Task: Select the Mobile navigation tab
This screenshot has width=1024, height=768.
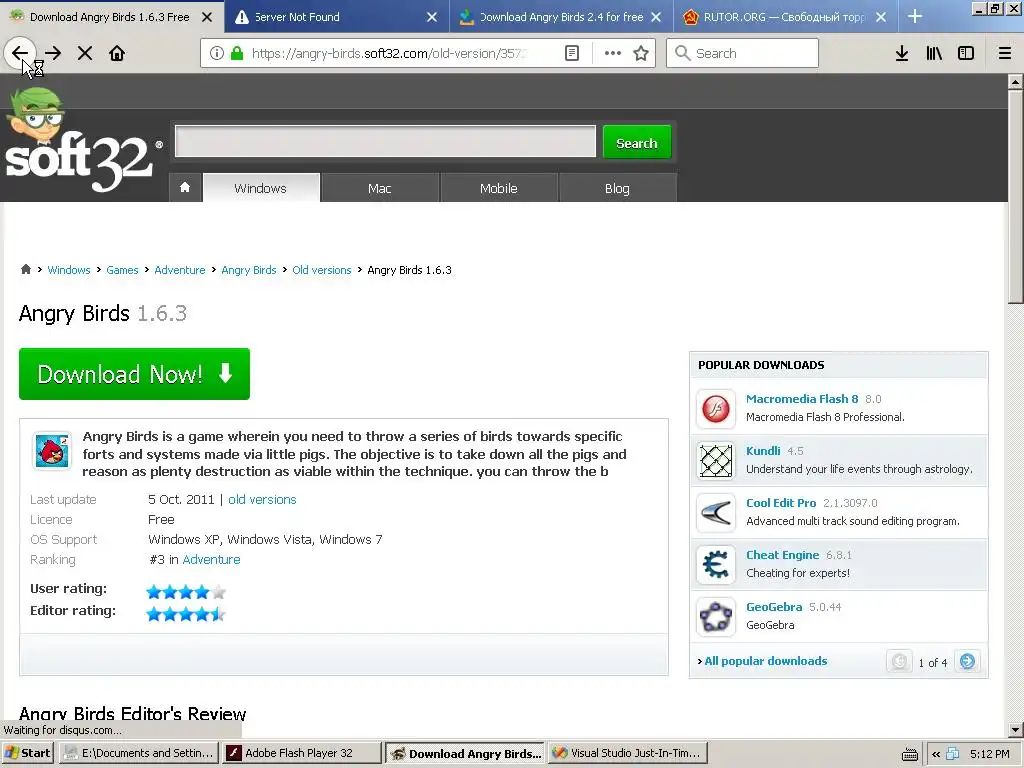Action: 498,188
